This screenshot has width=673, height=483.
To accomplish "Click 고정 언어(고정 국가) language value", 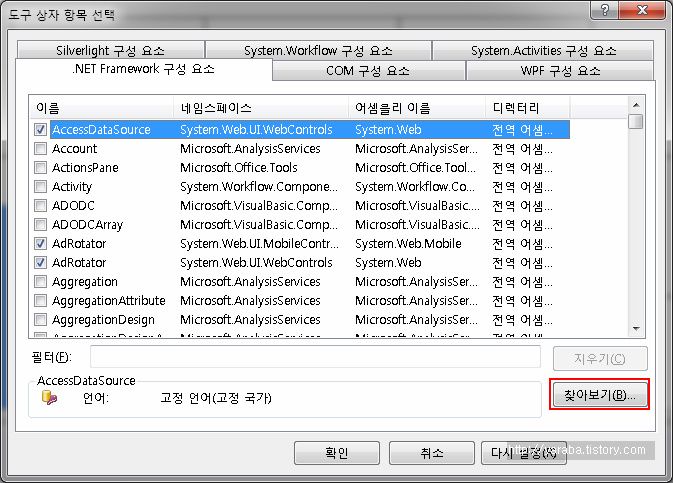I will (216, 398).
